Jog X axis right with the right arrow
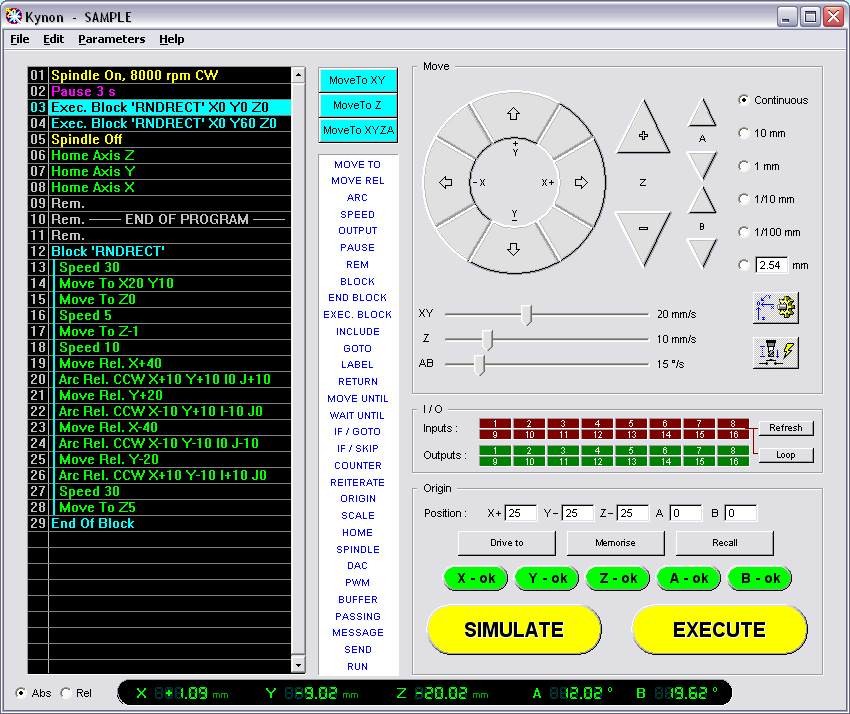This screenshot has width=850, height=714. click(581, 183)
